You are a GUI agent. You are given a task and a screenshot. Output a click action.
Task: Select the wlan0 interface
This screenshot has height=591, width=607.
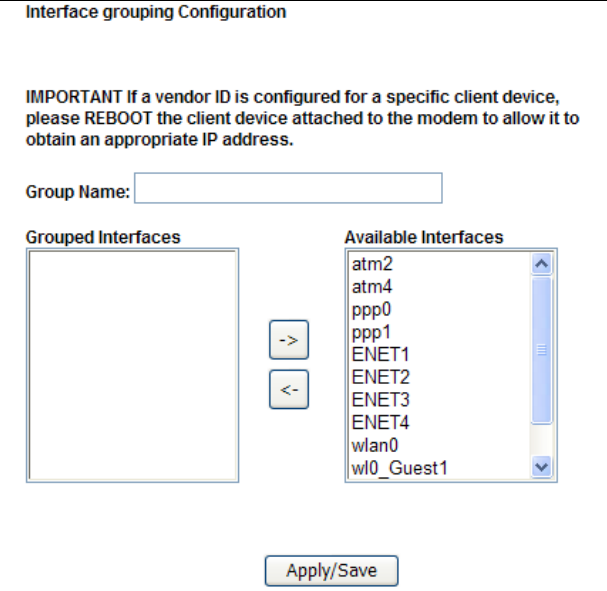(375, 444)
